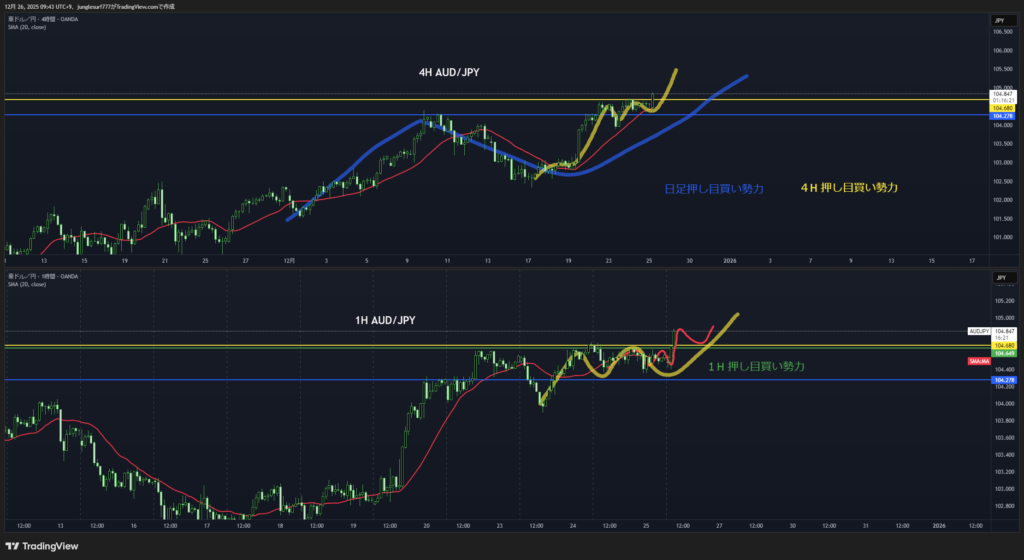Select the green 104.649 price label on lower chart

1003,352
